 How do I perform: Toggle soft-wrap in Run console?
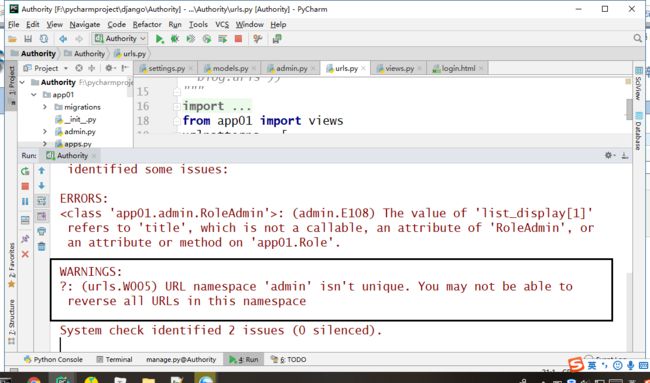click(41, 201)
